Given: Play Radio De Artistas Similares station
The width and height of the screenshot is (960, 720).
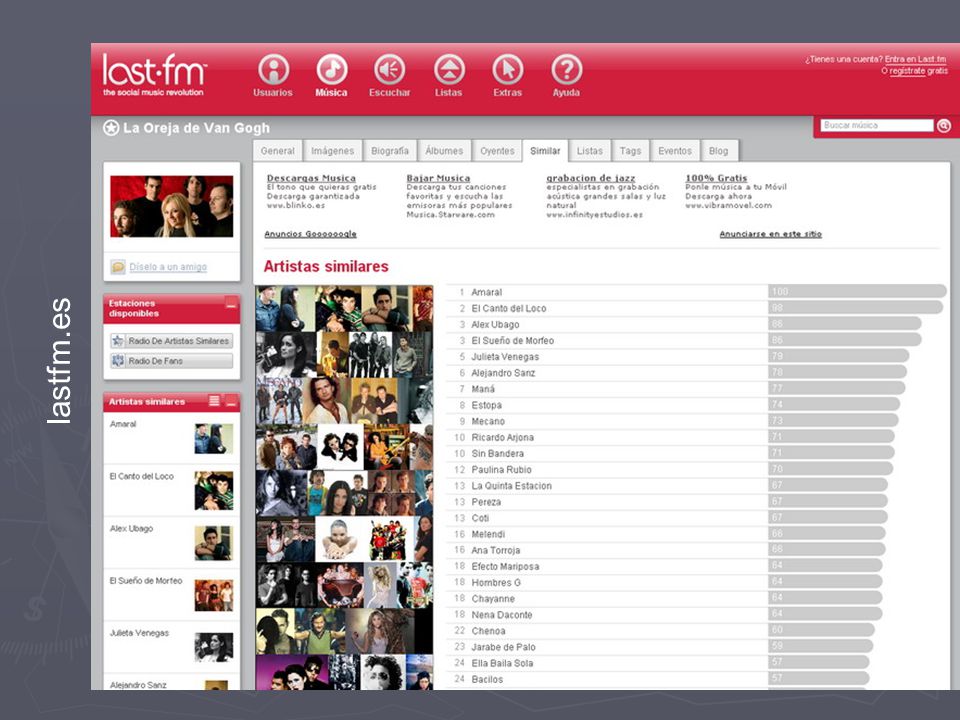Looking at the screenshot, I should tap(171, 341).
